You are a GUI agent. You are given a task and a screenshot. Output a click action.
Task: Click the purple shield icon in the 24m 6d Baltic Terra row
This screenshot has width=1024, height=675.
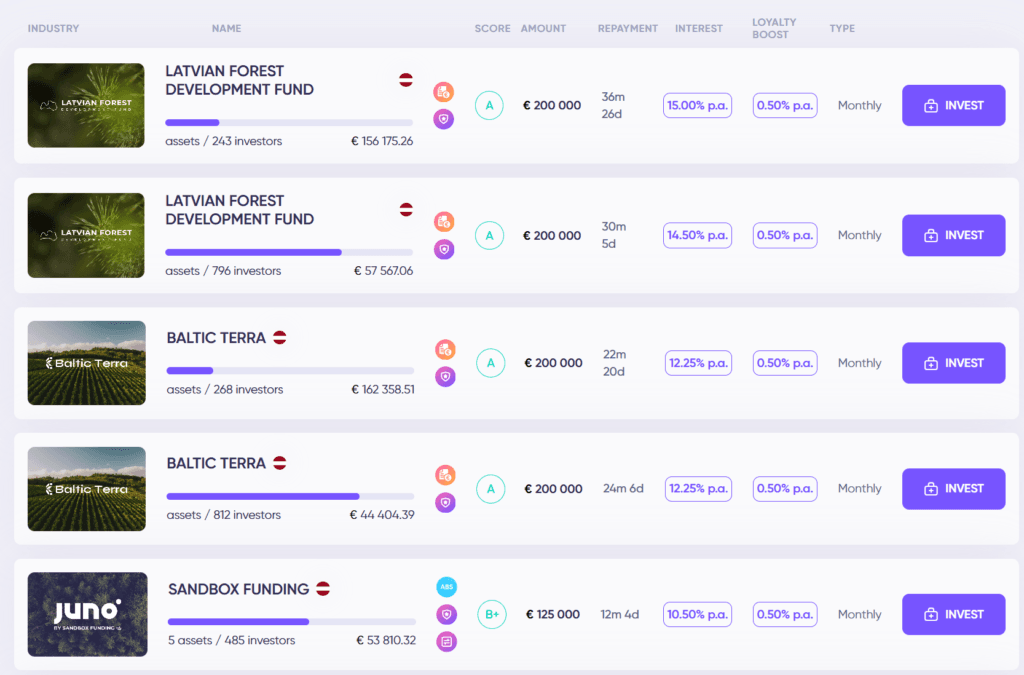pos(445,503)
